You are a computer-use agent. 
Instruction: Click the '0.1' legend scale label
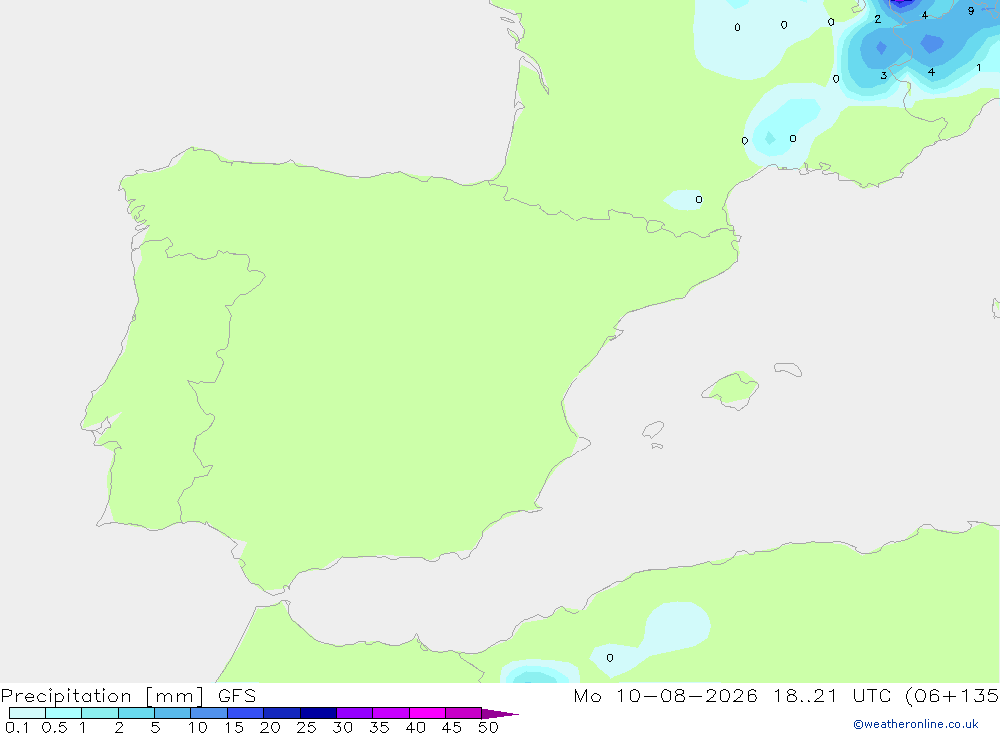pyautogui.click(x=17, y=727)
